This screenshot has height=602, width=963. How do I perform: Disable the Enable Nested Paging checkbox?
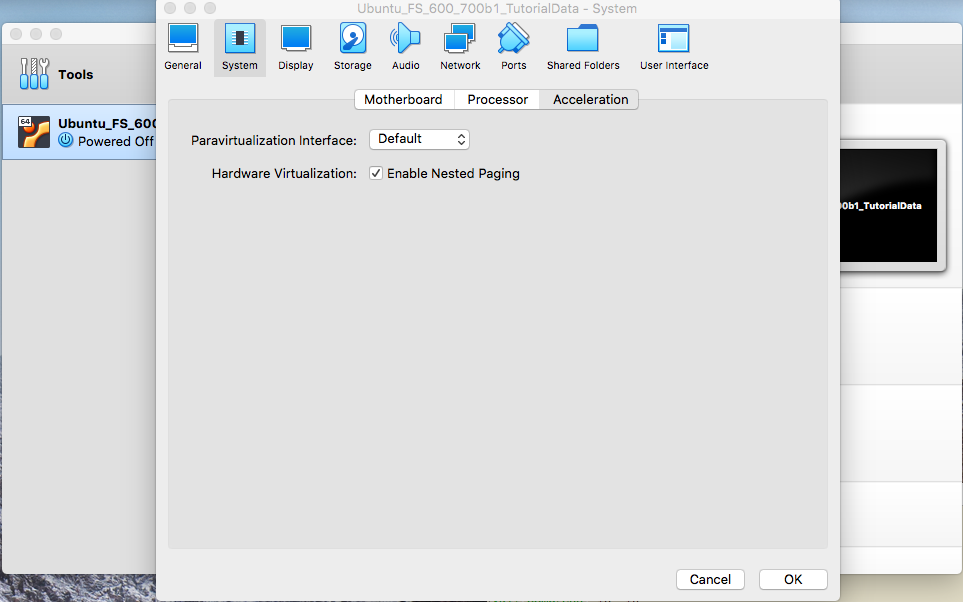(376, 173)
